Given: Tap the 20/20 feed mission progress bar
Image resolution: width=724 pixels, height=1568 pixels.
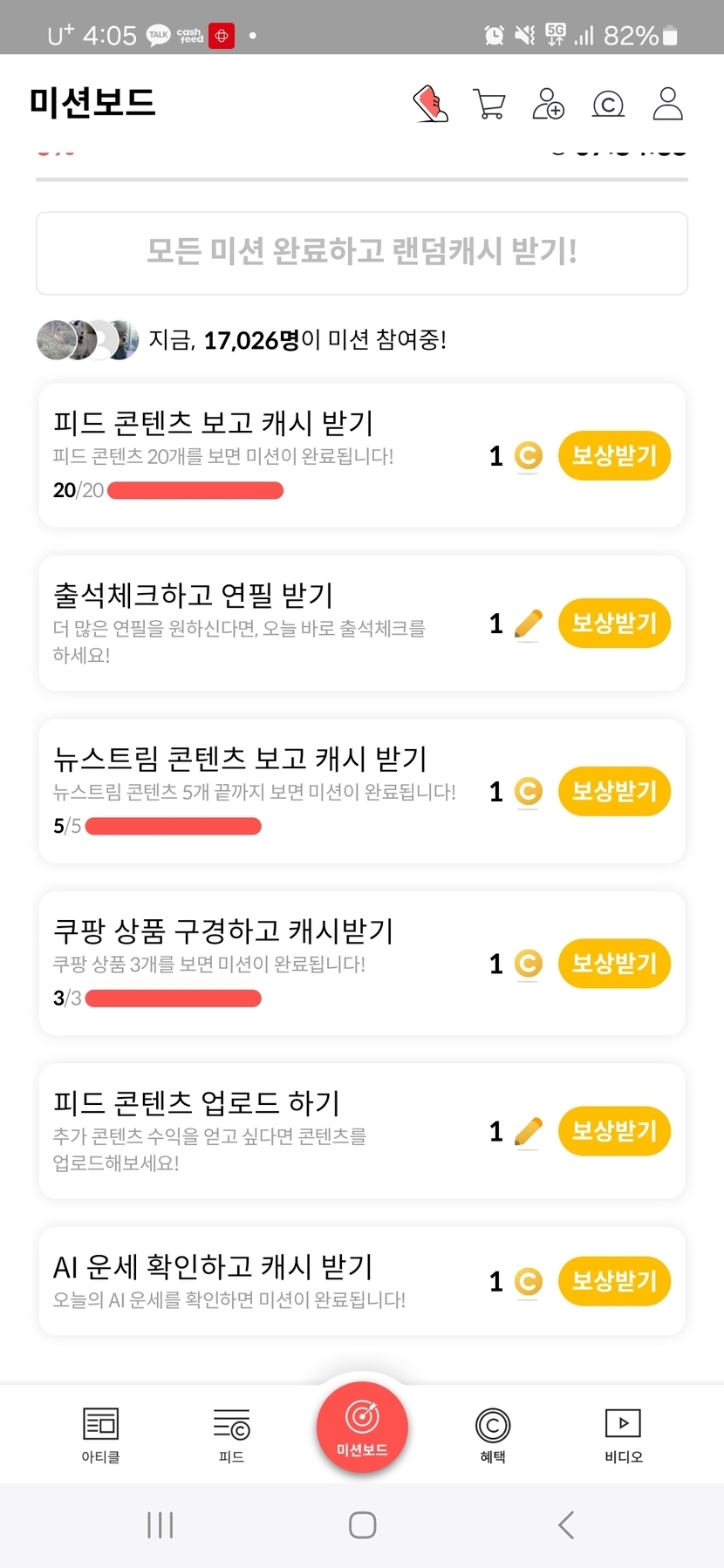Looking at the screenshot, I should click(x=195, y=490).
